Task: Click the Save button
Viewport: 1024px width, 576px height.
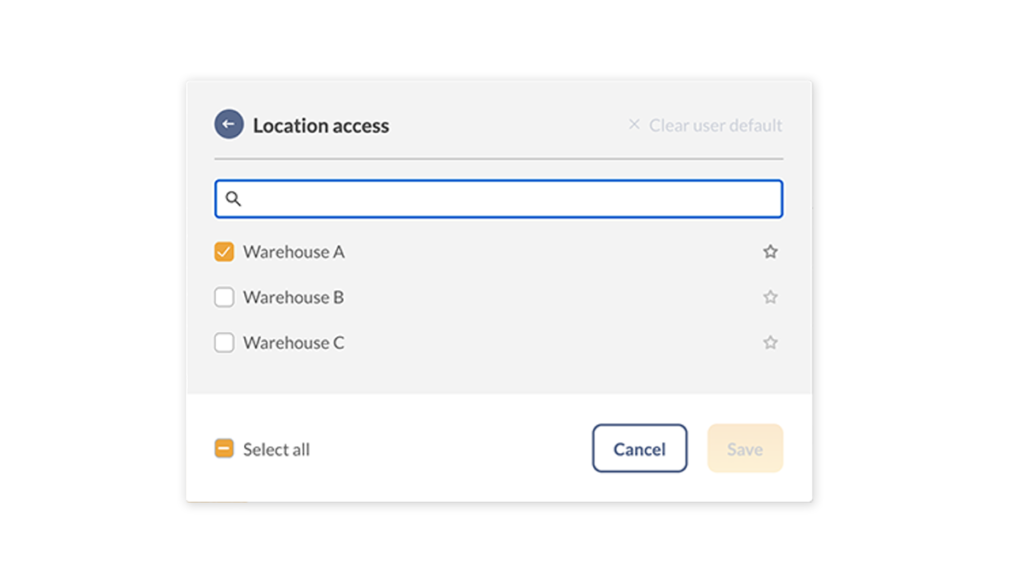Action: [x=745, y=449]
